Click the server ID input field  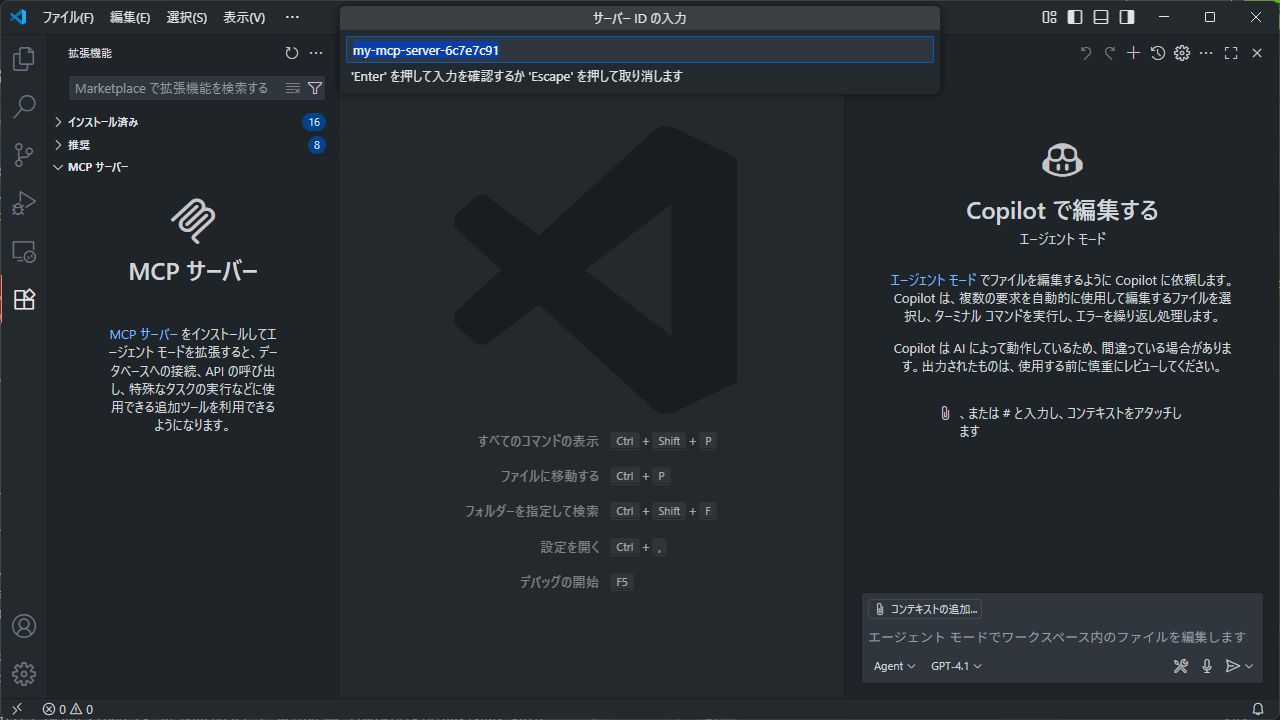tap(640, 50)
